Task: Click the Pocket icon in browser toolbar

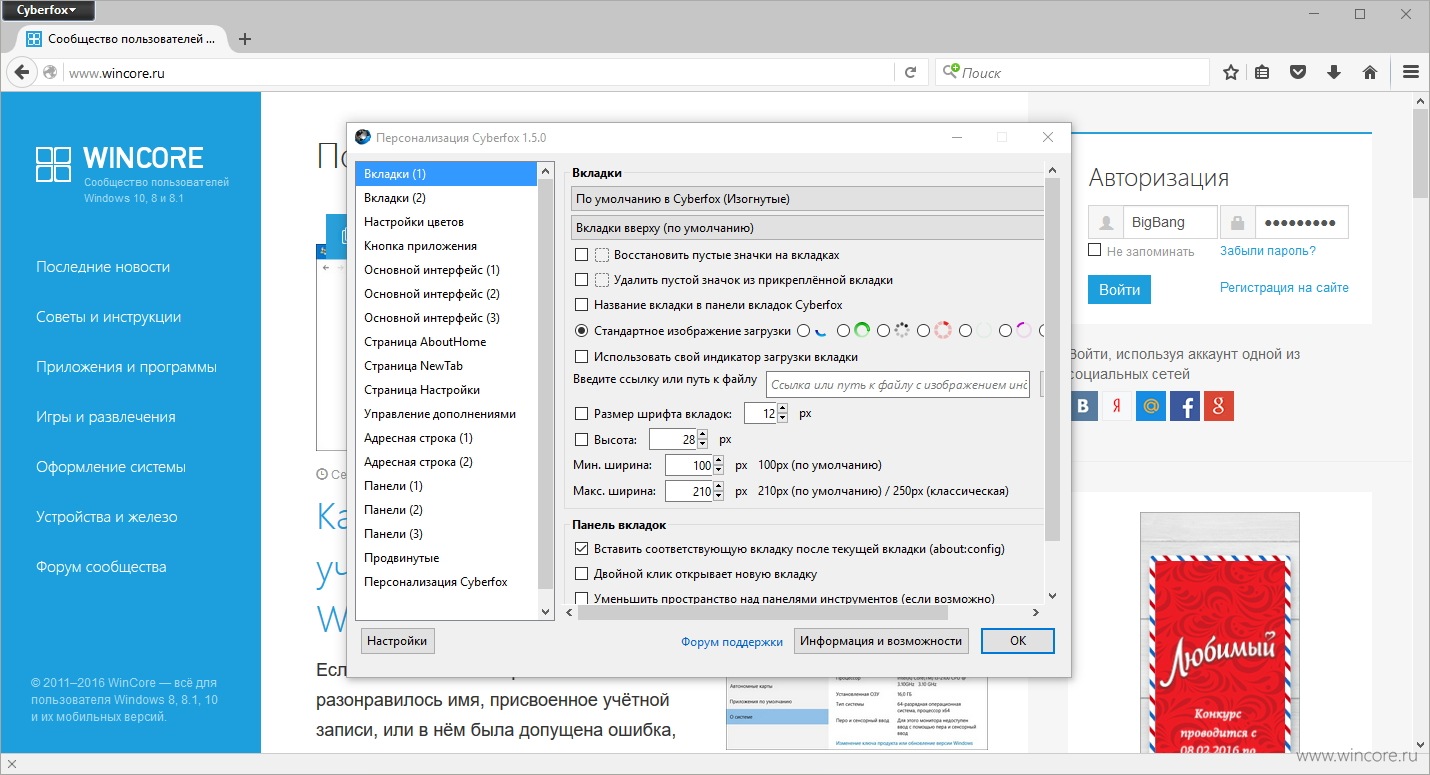Action: [1297, 72]
